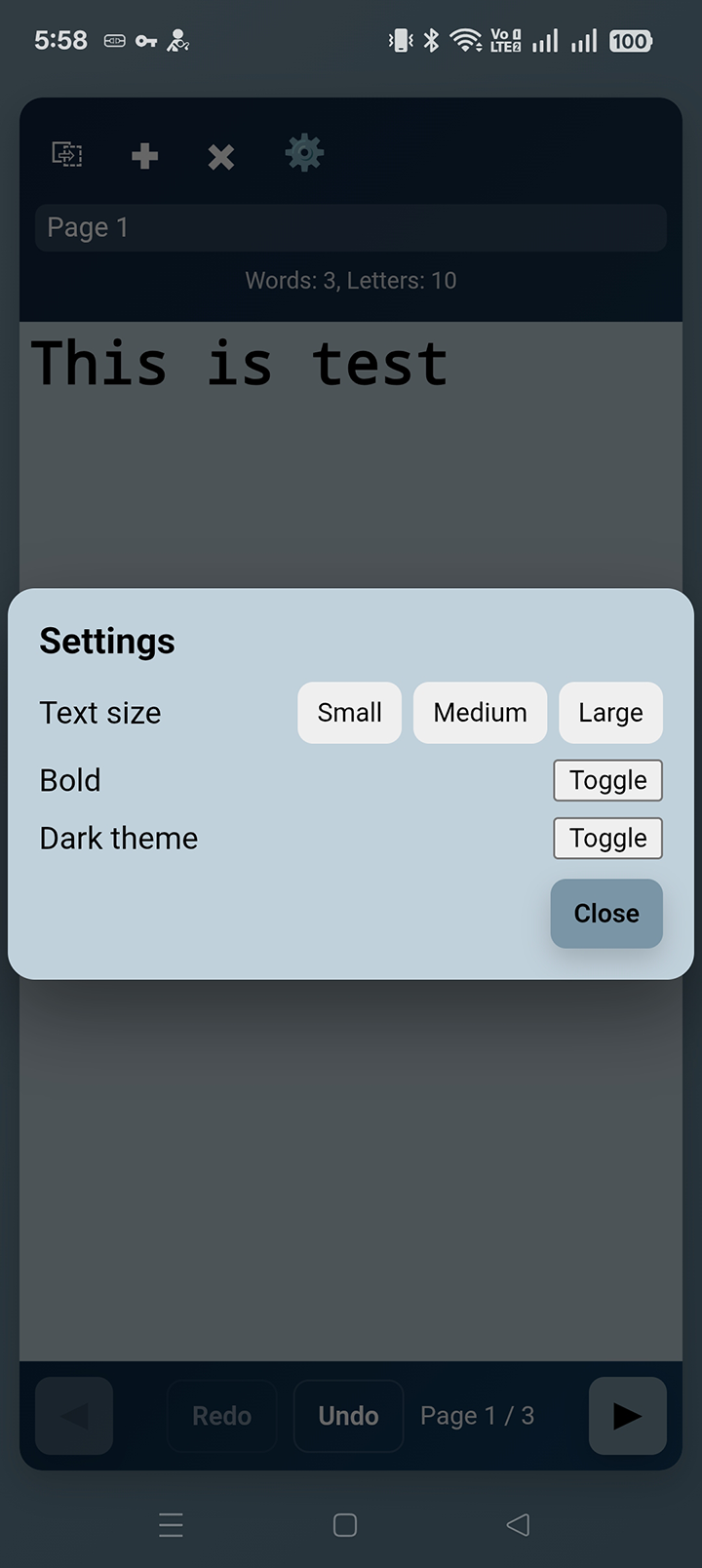Click the move page icon in toolbar

[x=66, y=154]
